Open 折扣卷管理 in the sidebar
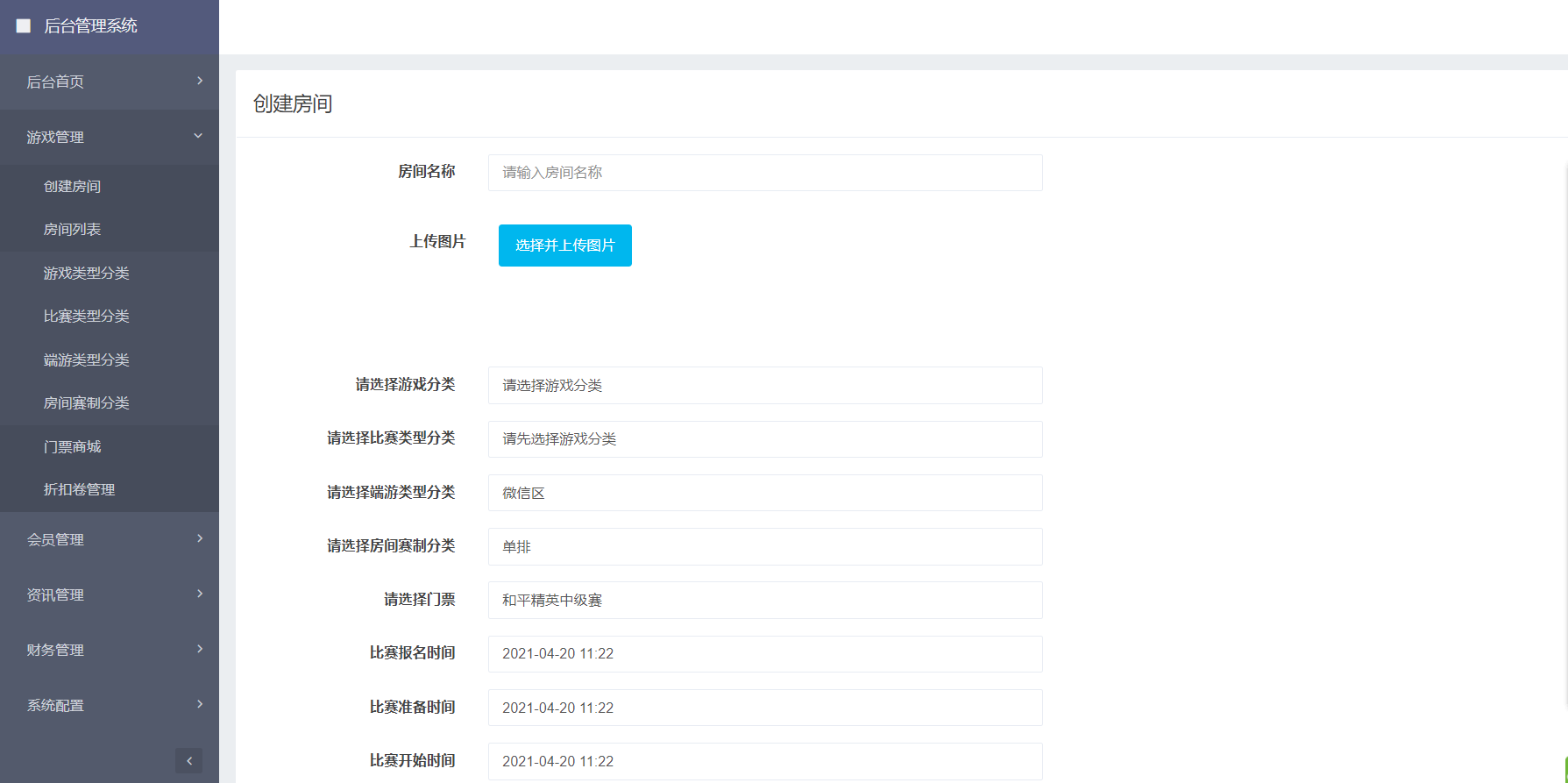Image resolution: width=1568 pixels, height=783 pixels. coord(79,490)
